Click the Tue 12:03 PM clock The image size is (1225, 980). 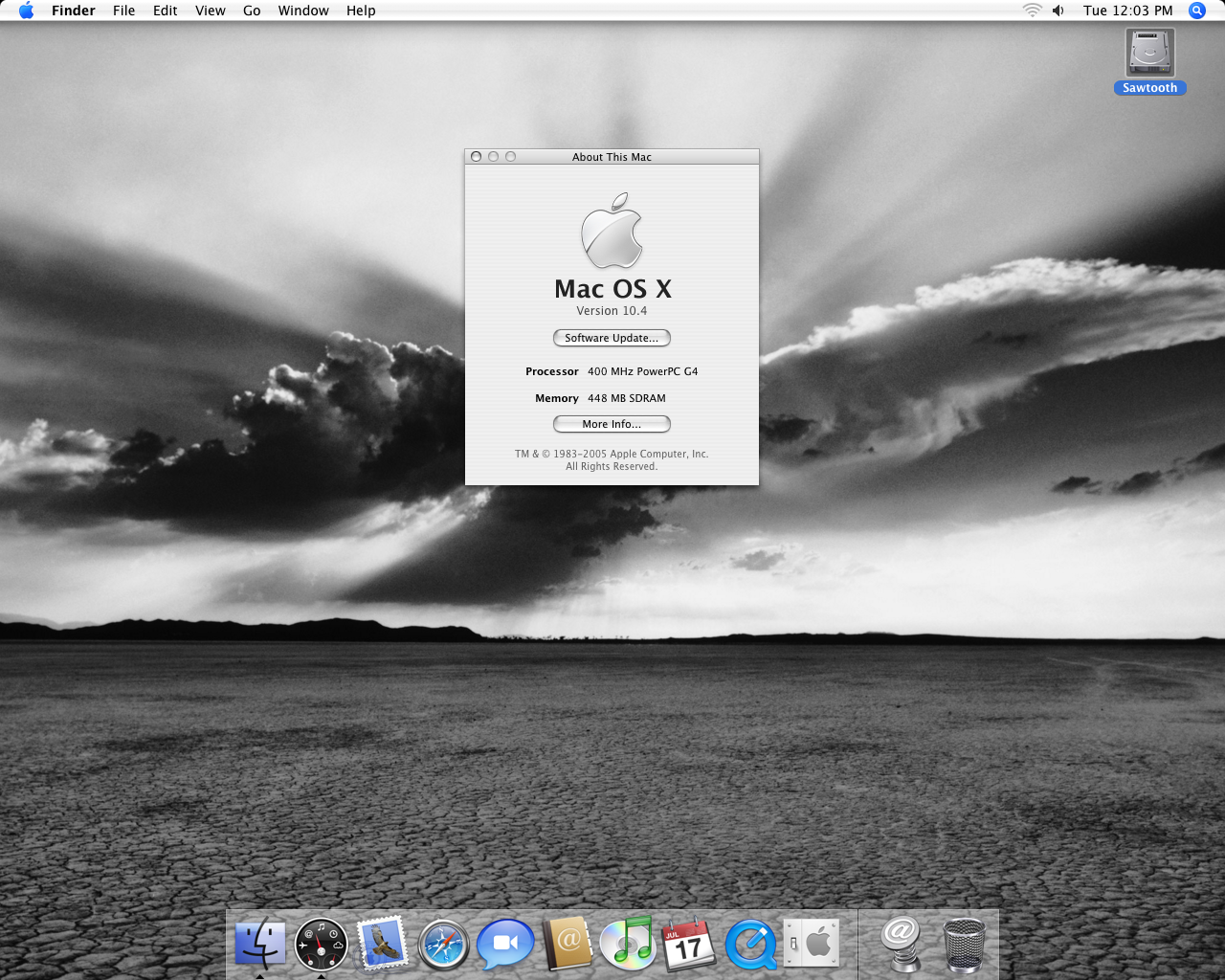(x=1127, y=11)
